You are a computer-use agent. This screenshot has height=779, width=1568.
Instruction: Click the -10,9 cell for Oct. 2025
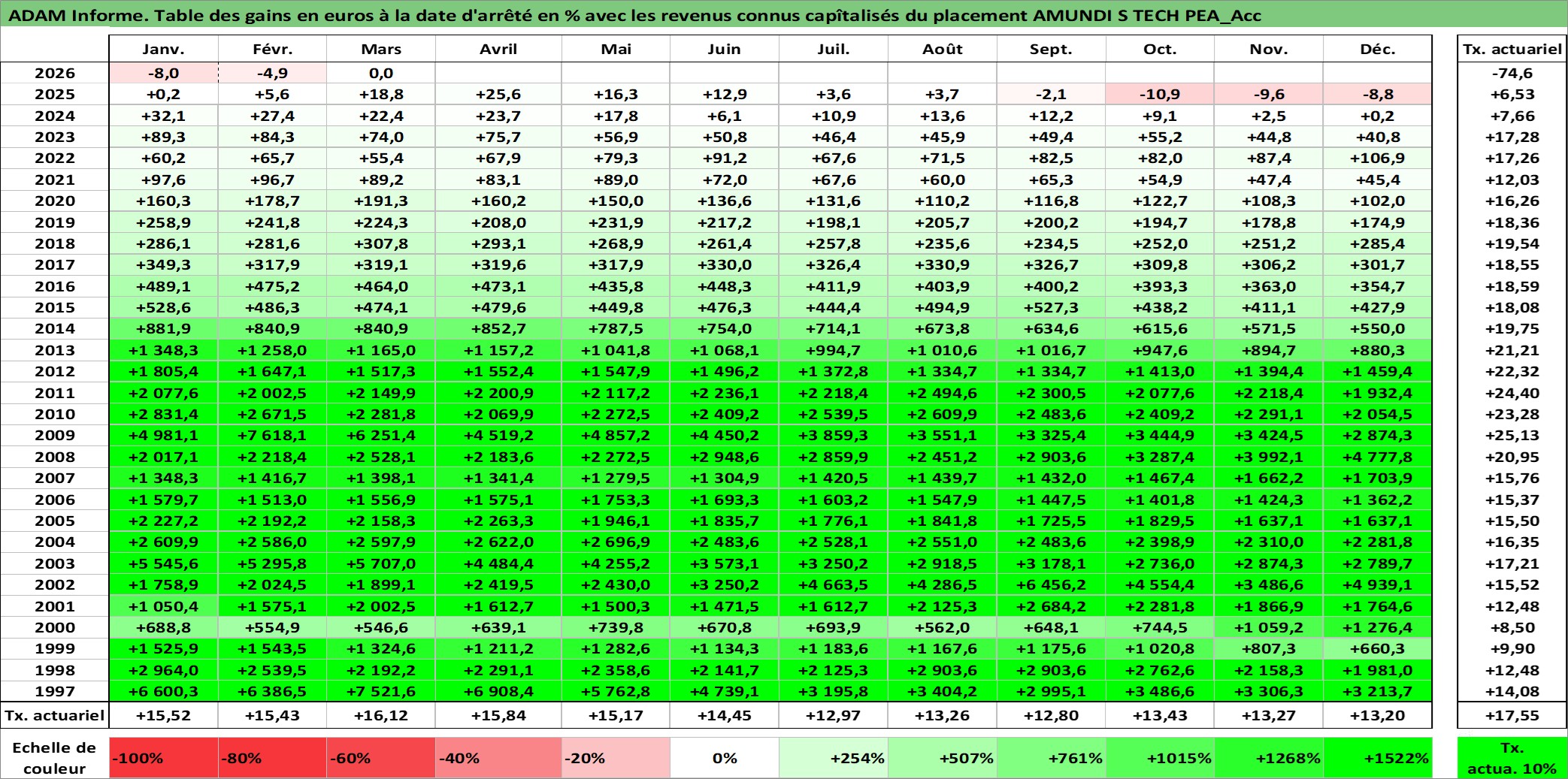(1160, 94)
